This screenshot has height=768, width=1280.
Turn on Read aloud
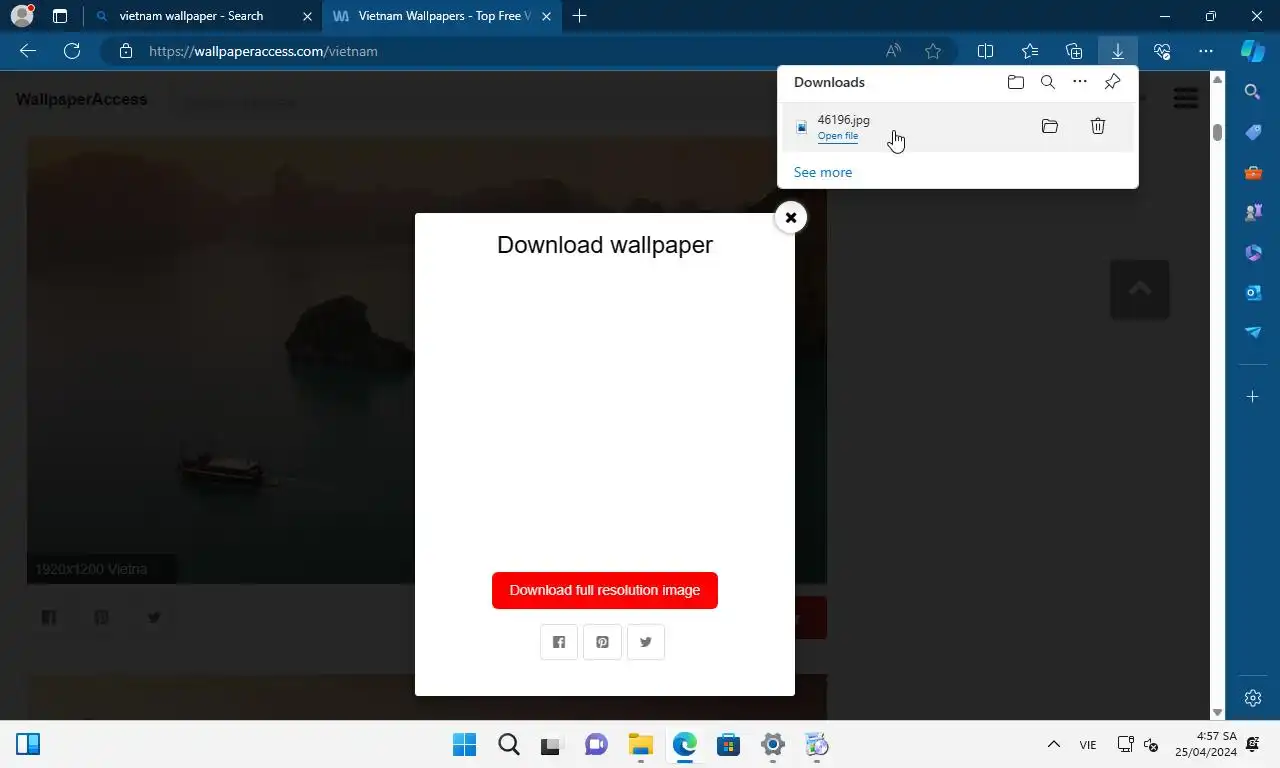(x=893, y=51)
